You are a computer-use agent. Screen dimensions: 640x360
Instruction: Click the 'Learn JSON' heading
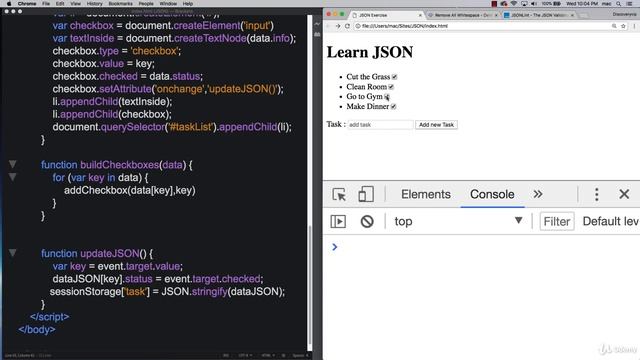370,52
